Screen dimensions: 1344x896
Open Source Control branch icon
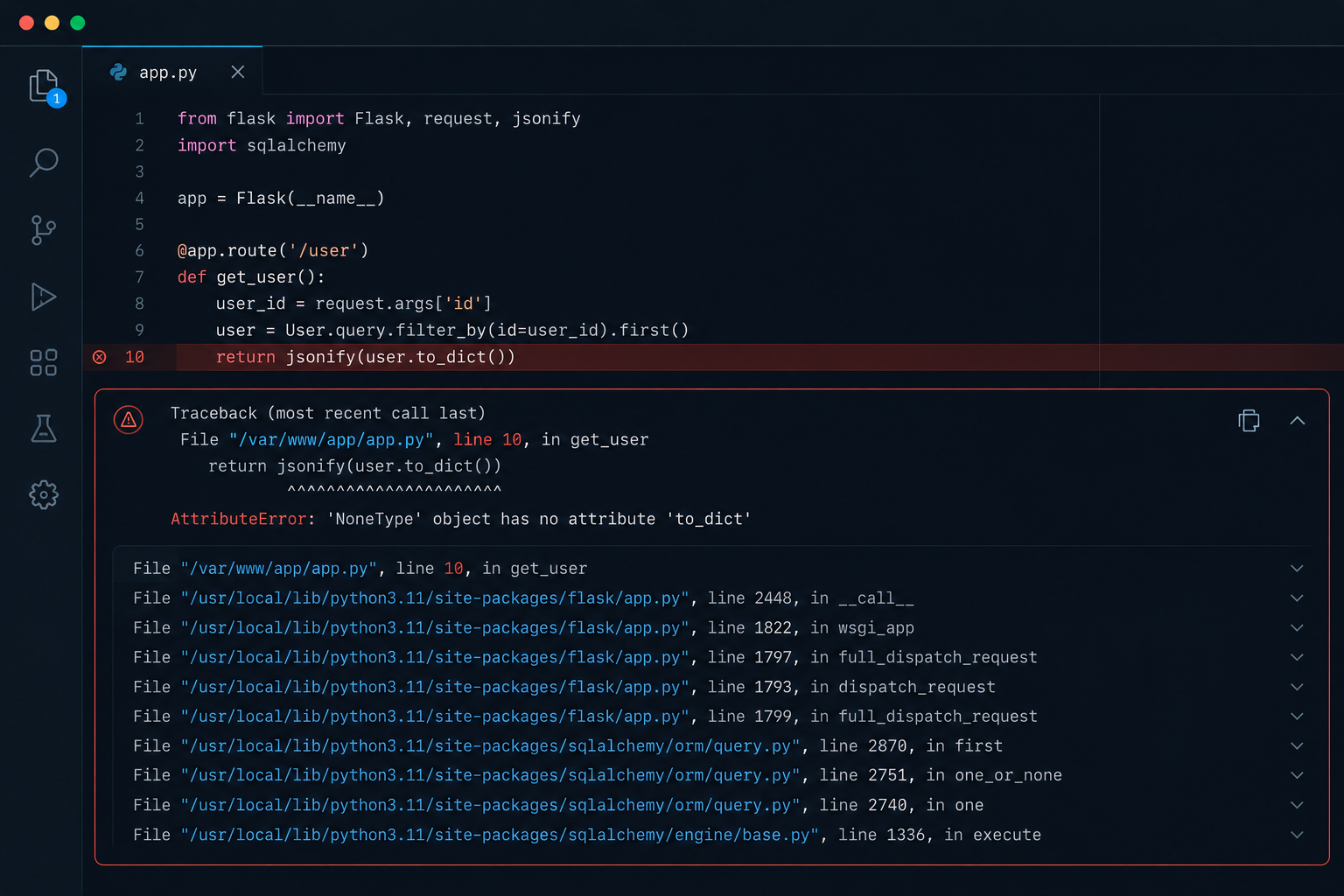pos(43,230)
